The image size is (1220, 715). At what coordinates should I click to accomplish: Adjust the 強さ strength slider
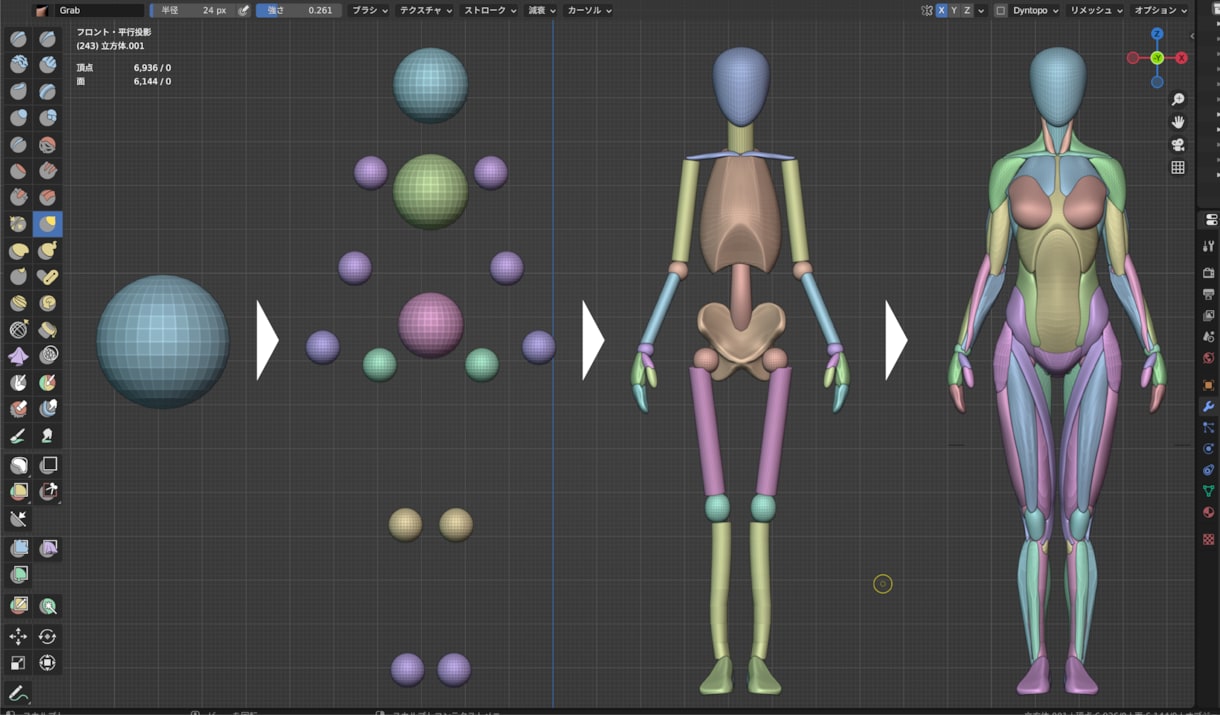point(298,10)
